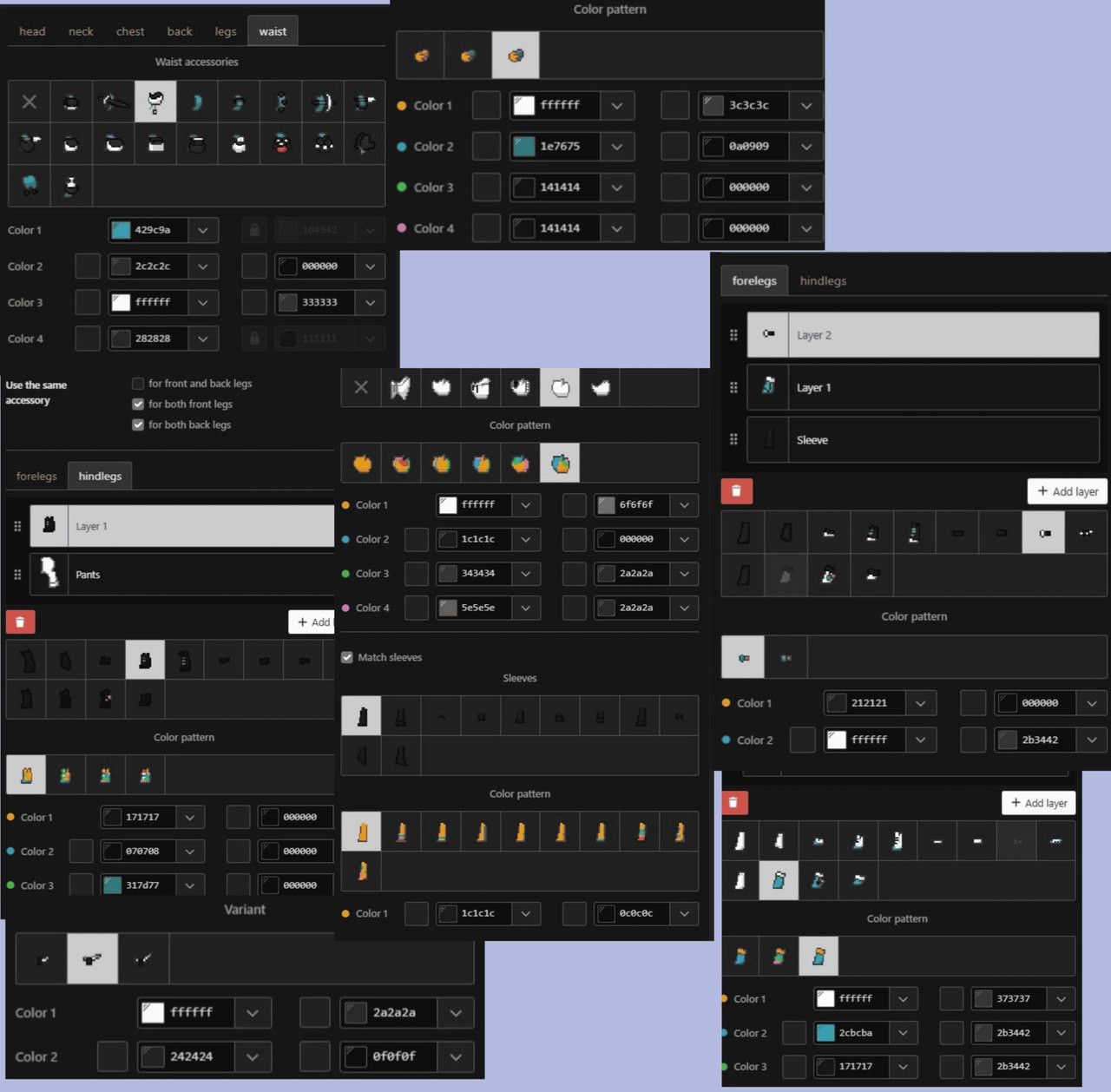Switch to the head tab
The image size is (1111, 1092).
point(32,31)
